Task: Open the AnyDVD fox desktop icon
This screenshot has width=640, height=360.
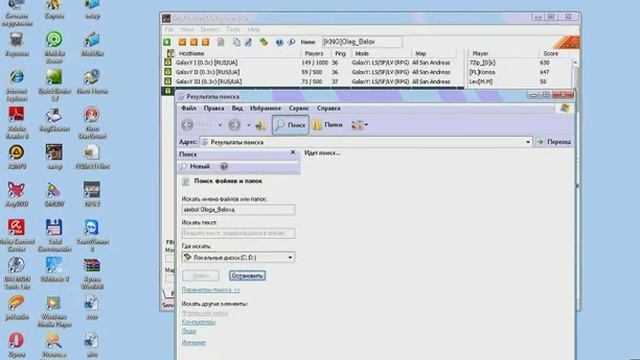Action: 16,194
